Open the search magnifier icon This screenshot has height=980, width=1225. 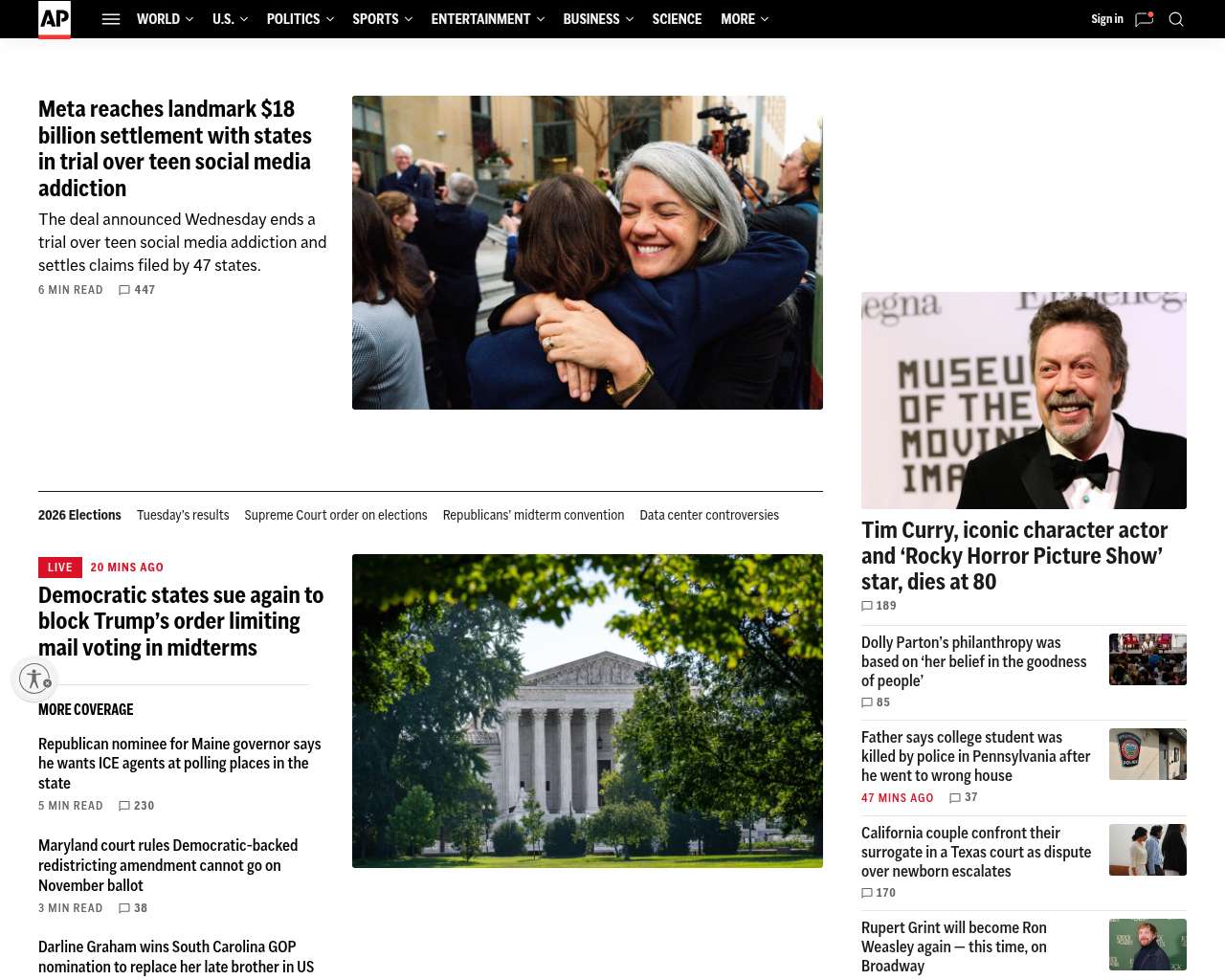pyautogui.click(x=1176, y=19)
